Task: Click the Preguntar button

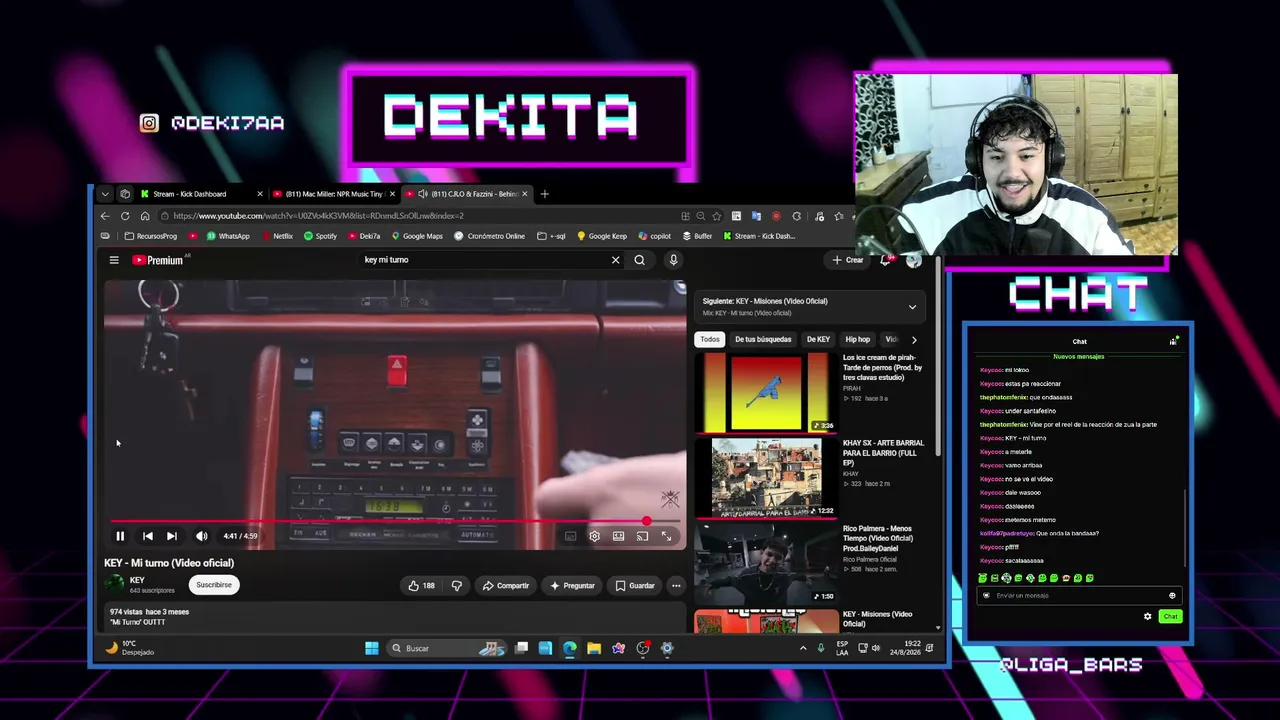Action: (x=572, y=585)
